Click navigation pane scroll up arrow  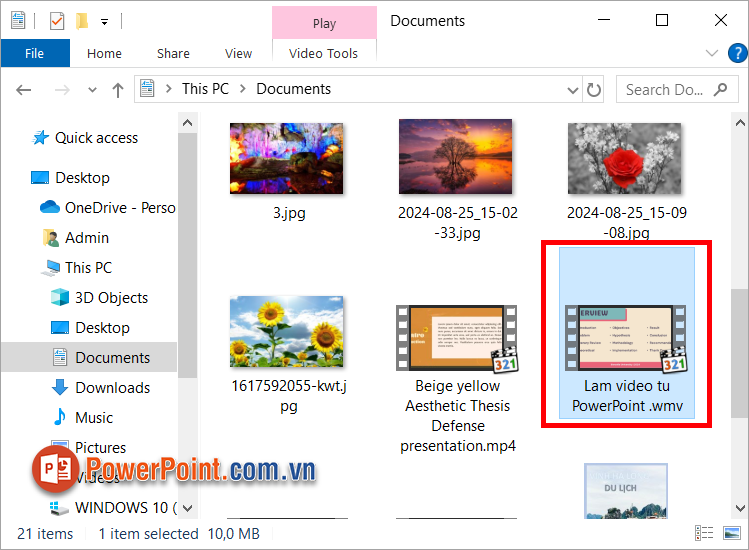coord(188,123)
